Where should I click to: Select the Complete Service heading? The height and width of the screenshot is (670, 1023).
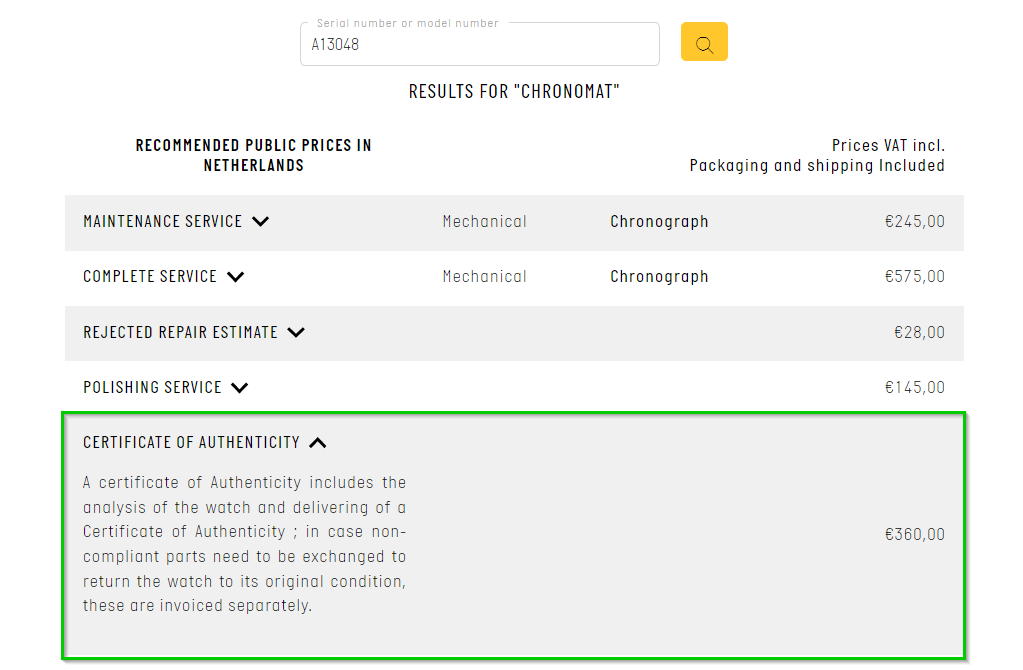point(149,277)
